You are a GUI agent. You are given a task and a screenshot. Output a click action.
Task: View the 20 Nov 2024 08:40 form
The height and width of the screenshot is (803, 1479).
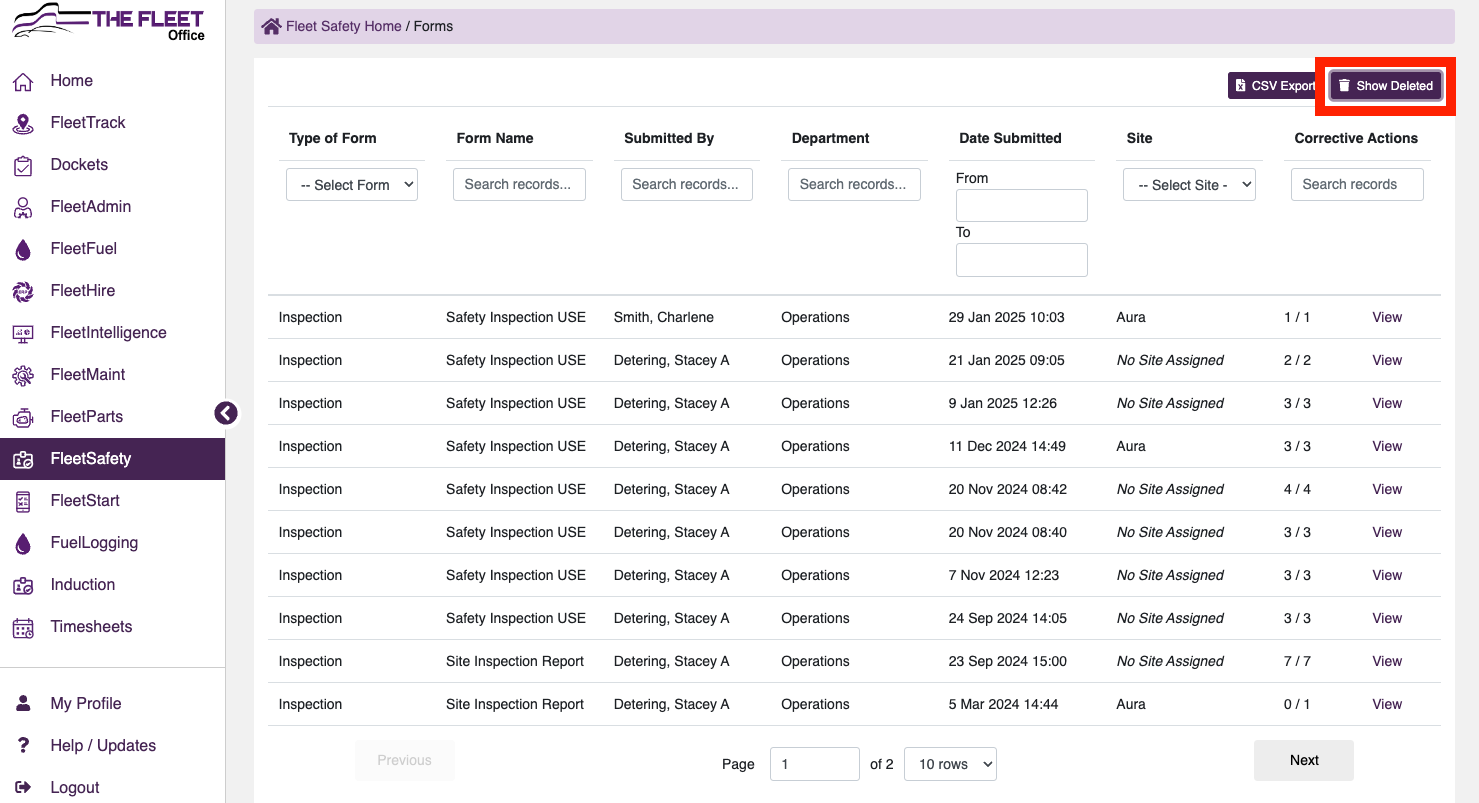(1387, 533)
